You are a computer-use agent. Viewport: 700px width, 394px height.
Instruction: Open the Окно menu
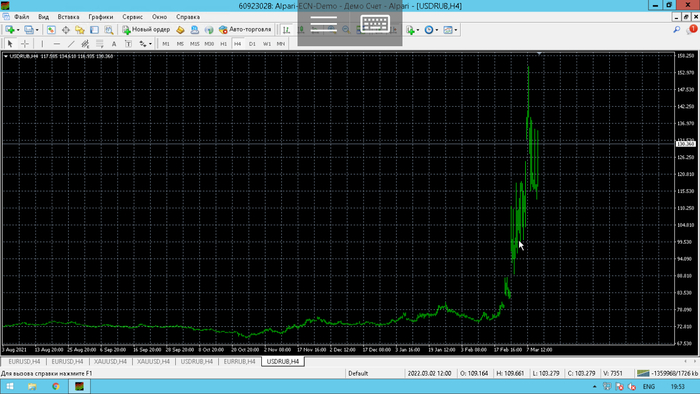pyautogui.click(x=159, y=17)
